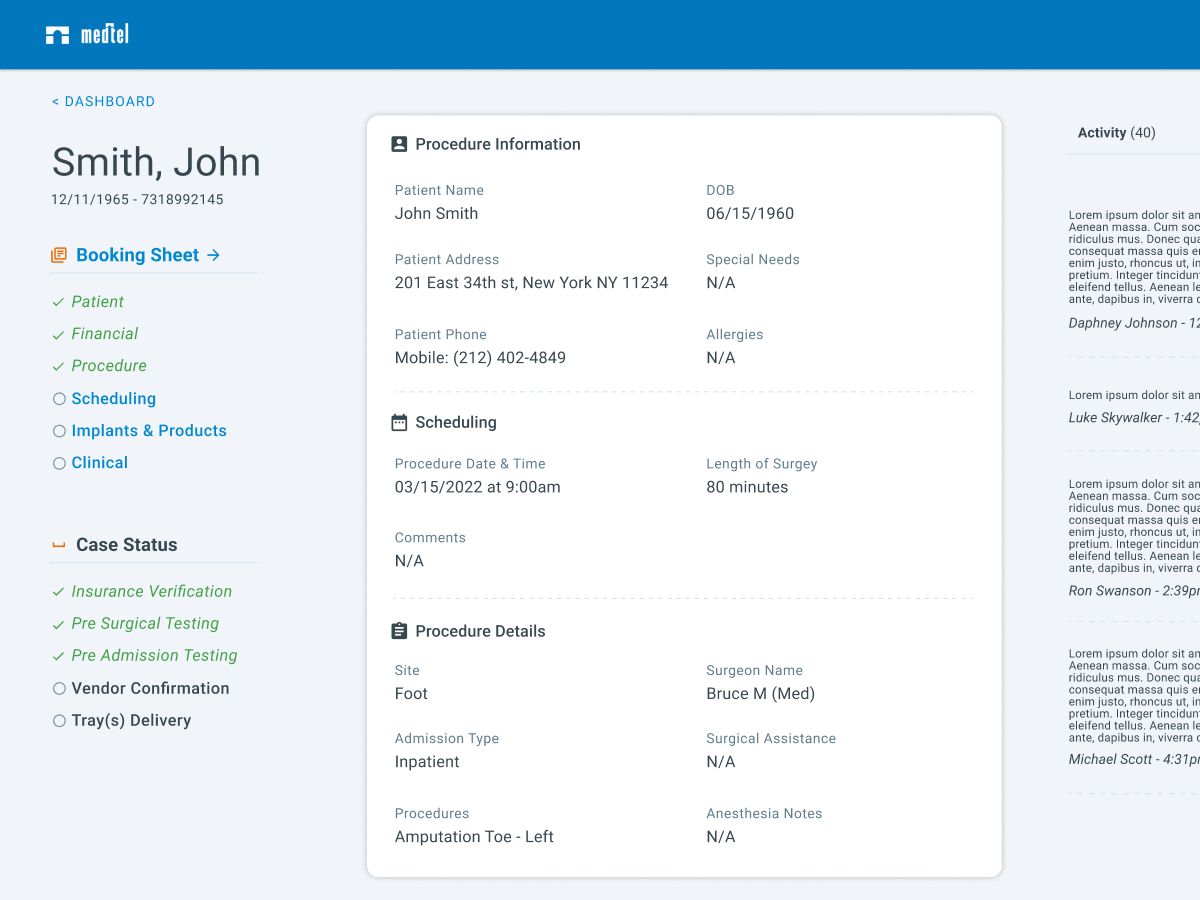The height and width of the screenshot is (900, 1200).
Task: Open the Scheduling link in the sidebar
Action: (114, 399)
